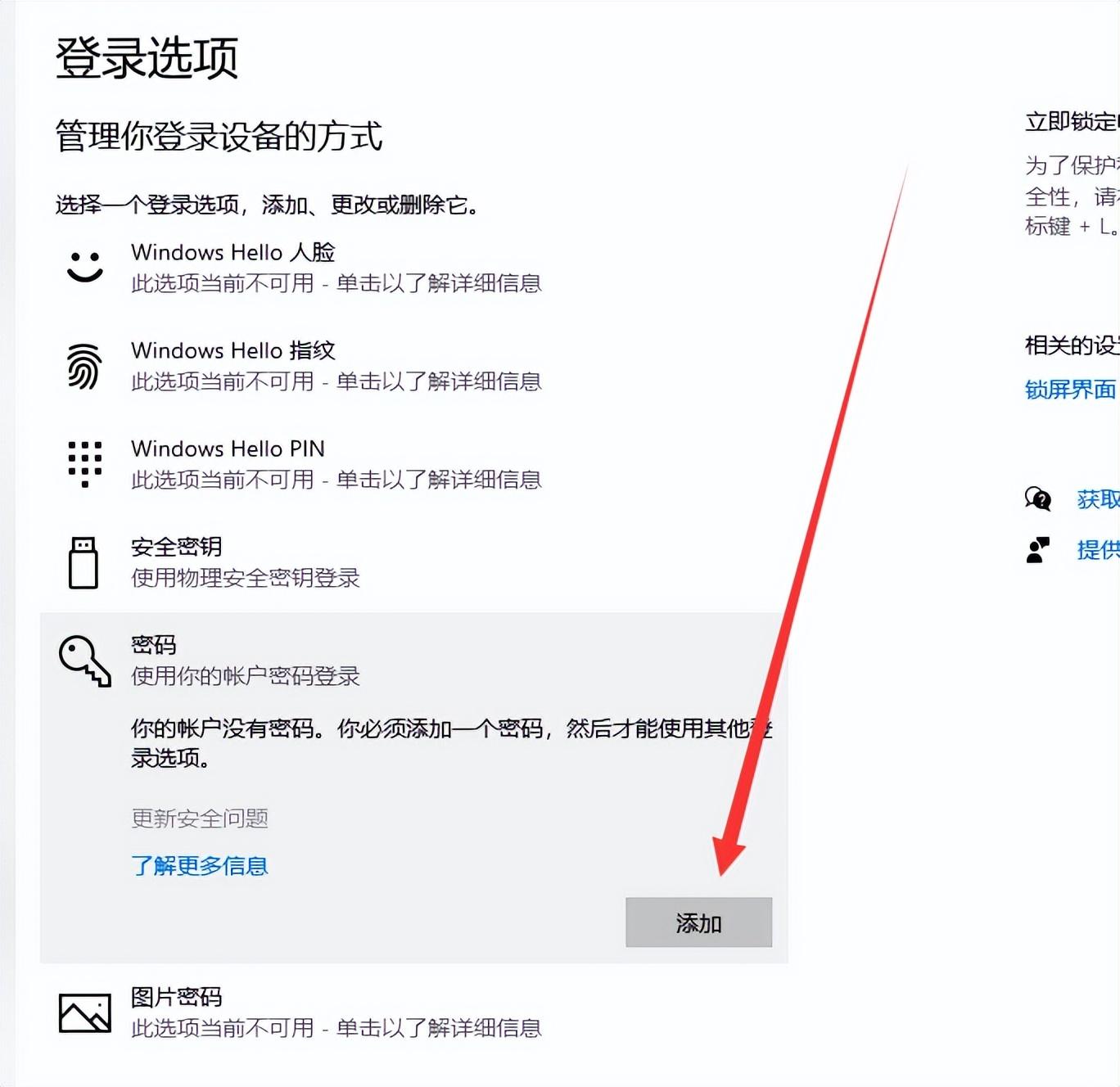Click the Windows Hello face smiley icon

tap(84, 267)
